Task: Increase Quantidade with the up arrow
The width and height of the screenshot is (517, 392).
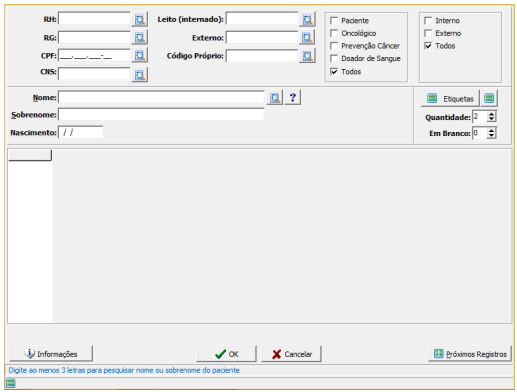Action: click(x=491, y=114)
